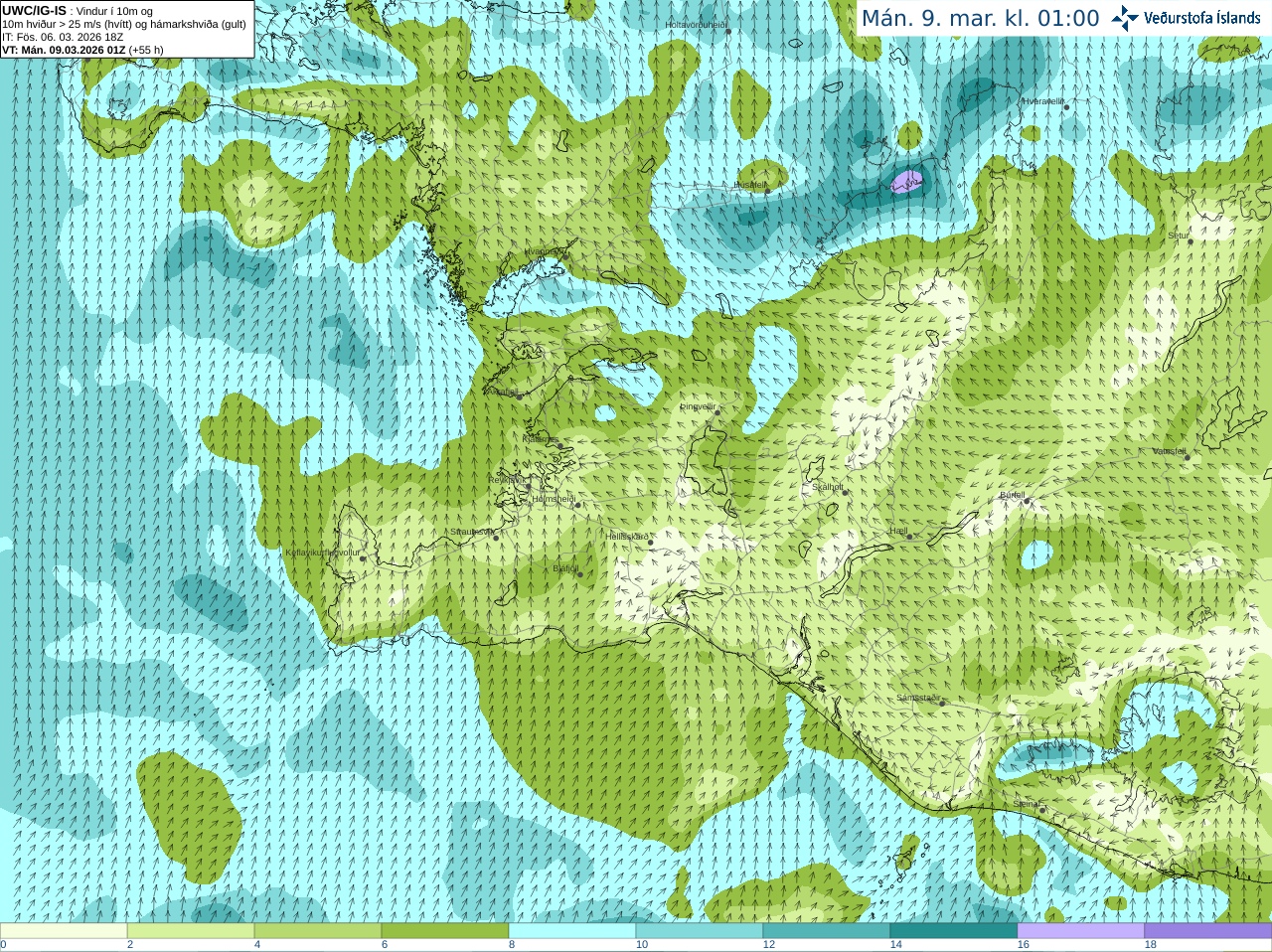This screenshot has height=952, width=1272.
Task: Select the 10–12 m/s turquoise legend swatch
Action: point(700,931)
